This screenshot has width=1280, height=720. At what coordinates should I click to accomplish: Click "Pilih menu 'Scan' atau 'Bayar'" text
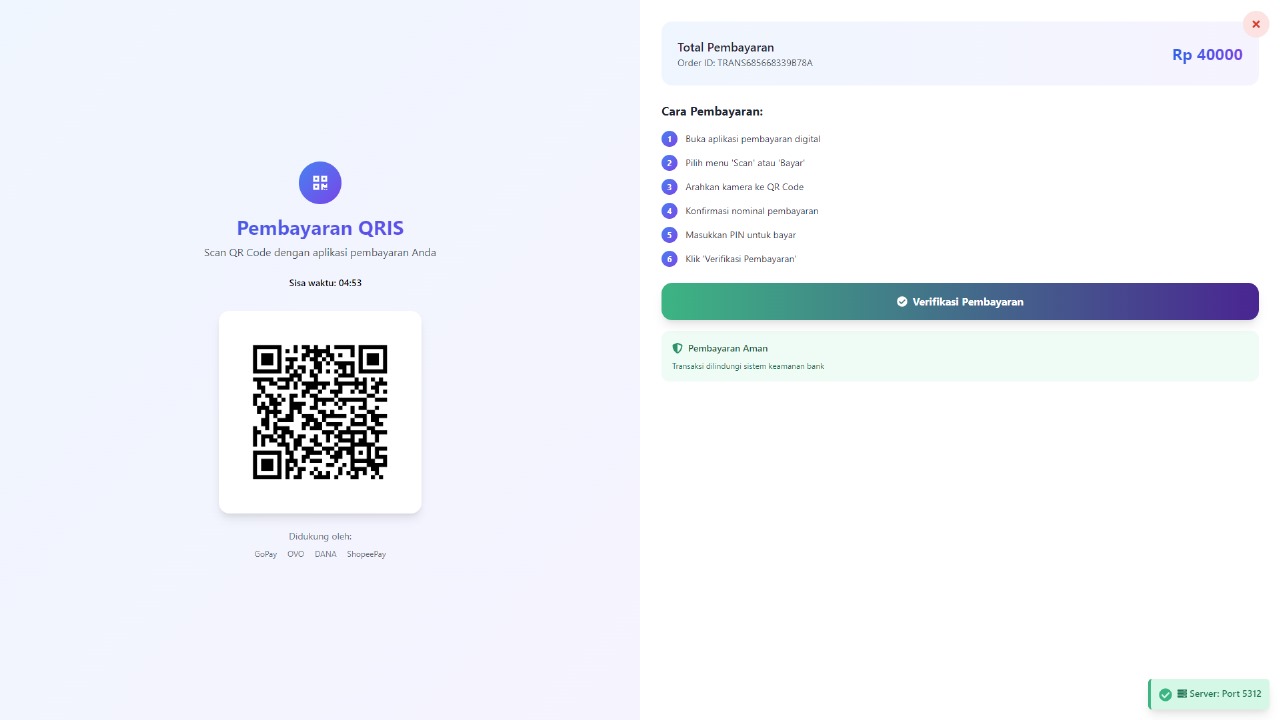click(x=745, y=163)
